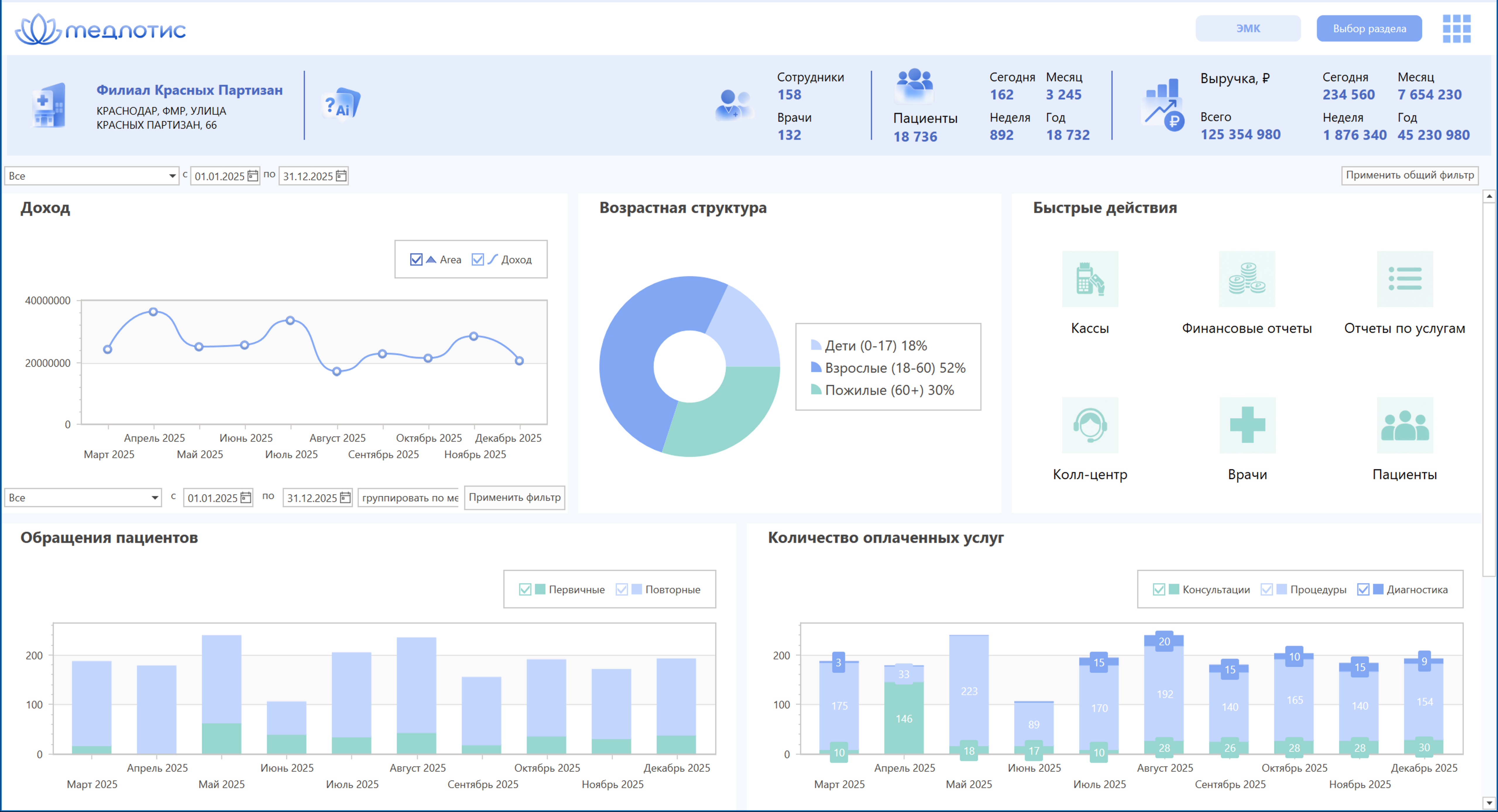
Task: Open the Врачи cross icon
Action: click(x=1247, y=426)
